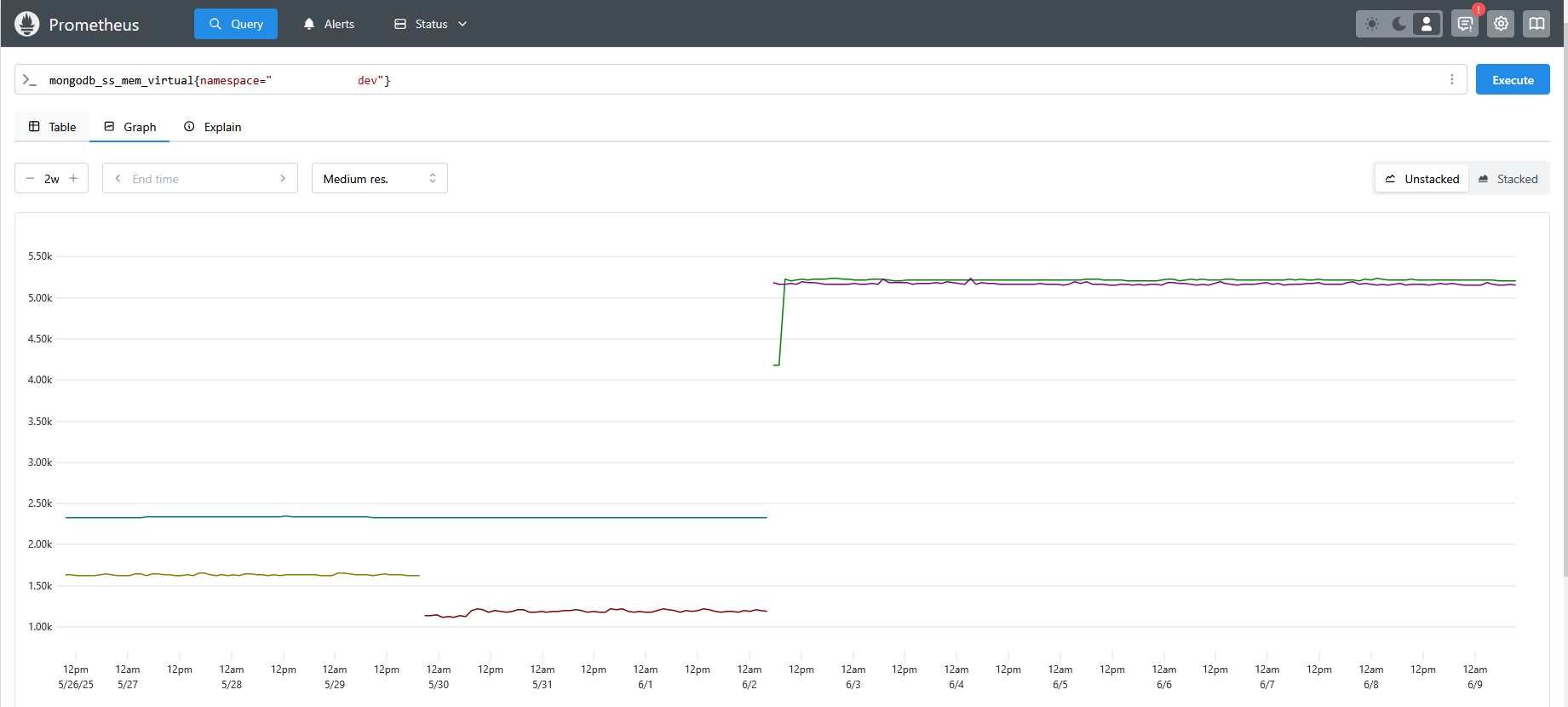Select Stacked graph mode
1568x707 pixels.
[1508, 179]
